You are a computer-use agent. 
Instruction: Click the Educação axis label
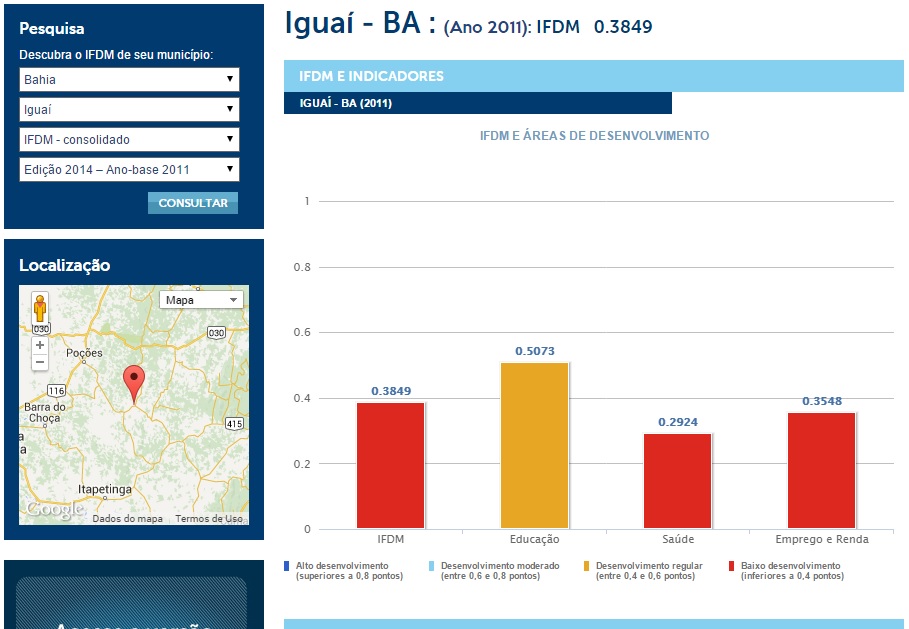[x=535, y=539]
